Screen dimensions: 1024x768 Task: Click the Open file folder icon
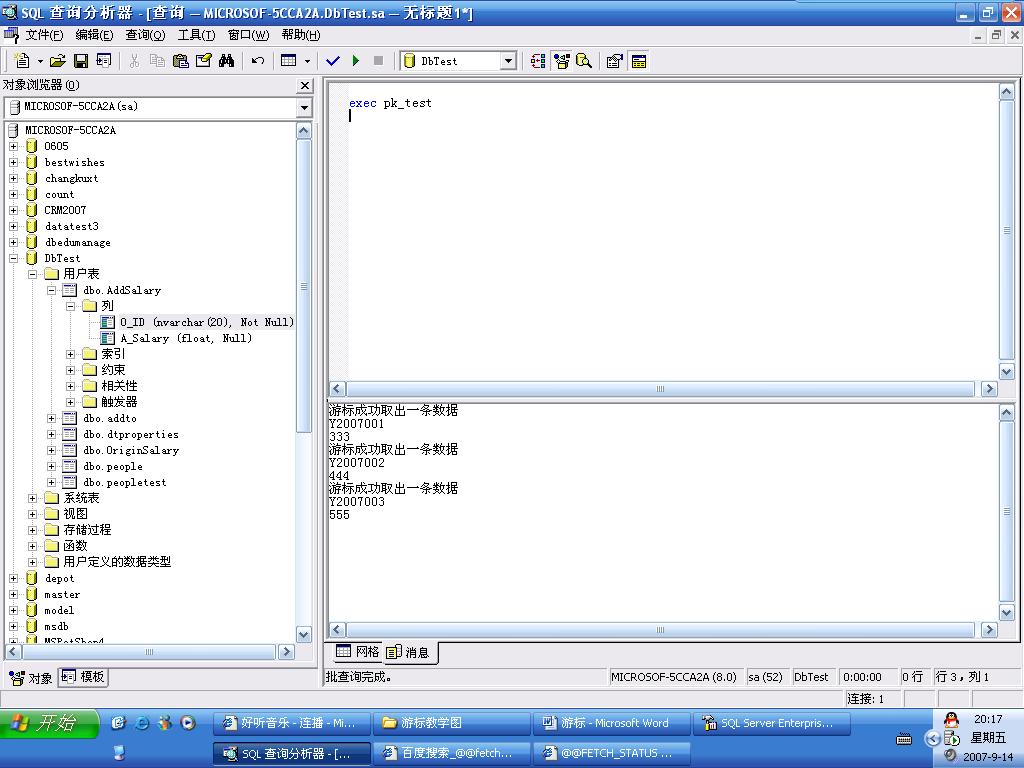pyautogui.click(x=57, y=61)
